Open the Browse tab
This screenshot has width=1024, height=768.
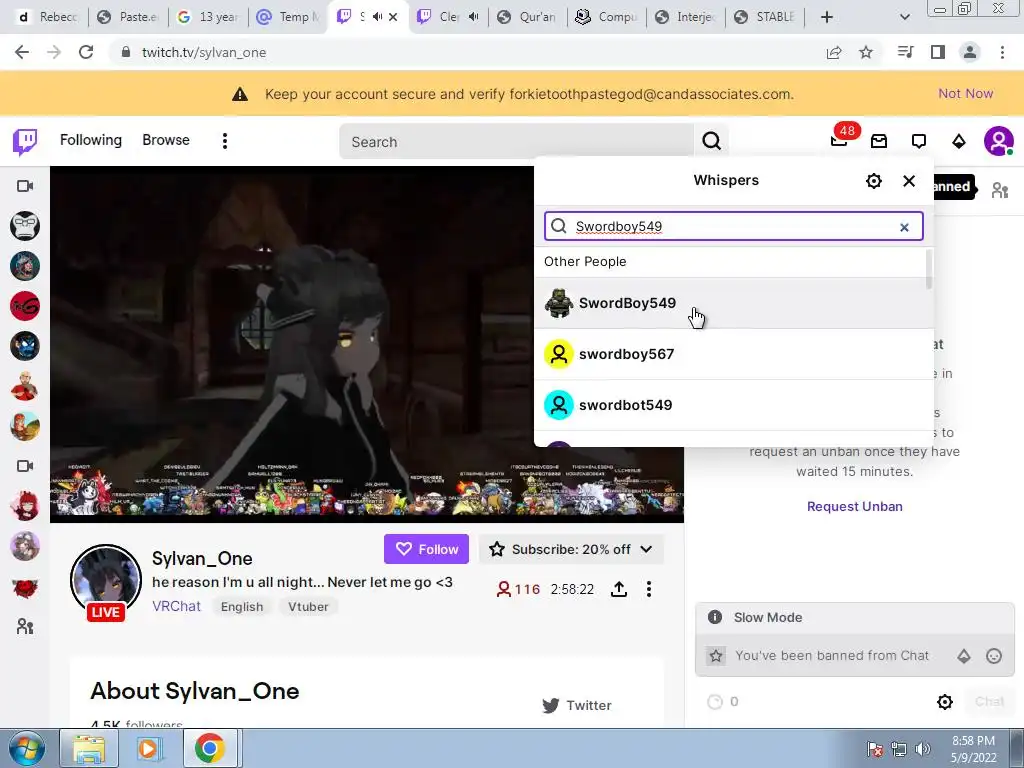[x=166, y=140]
